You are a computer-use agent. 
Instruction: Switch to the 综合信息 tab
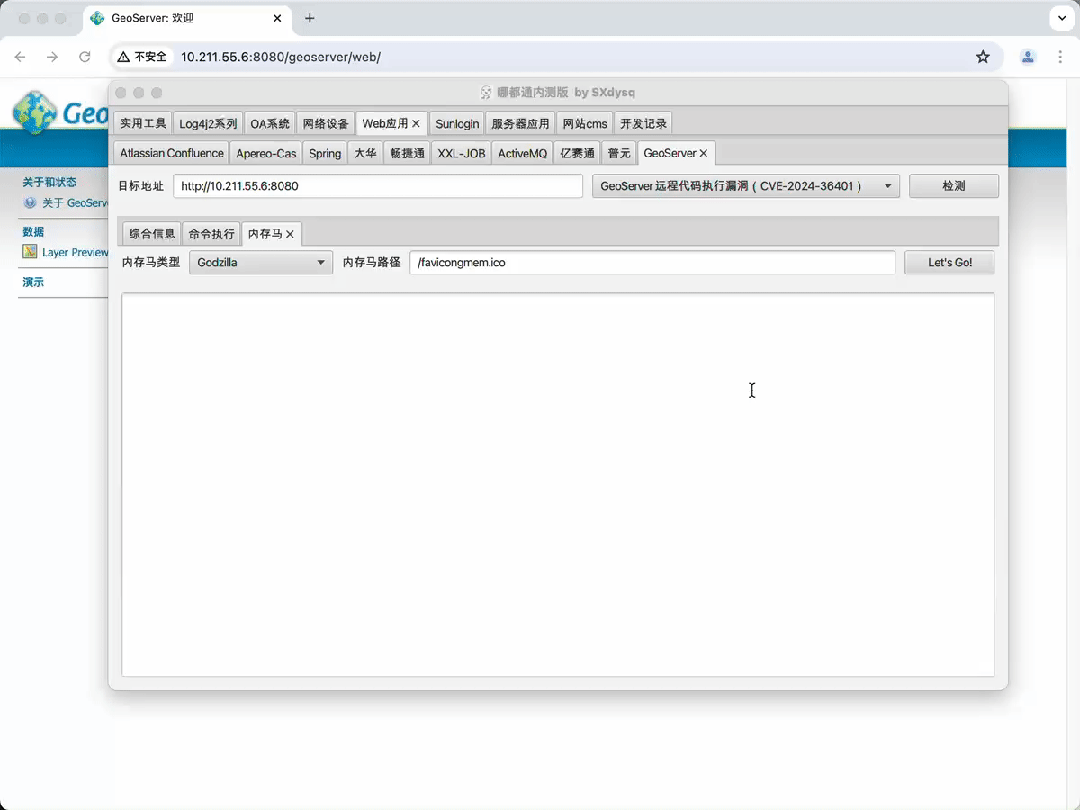(x=152, y=233)
